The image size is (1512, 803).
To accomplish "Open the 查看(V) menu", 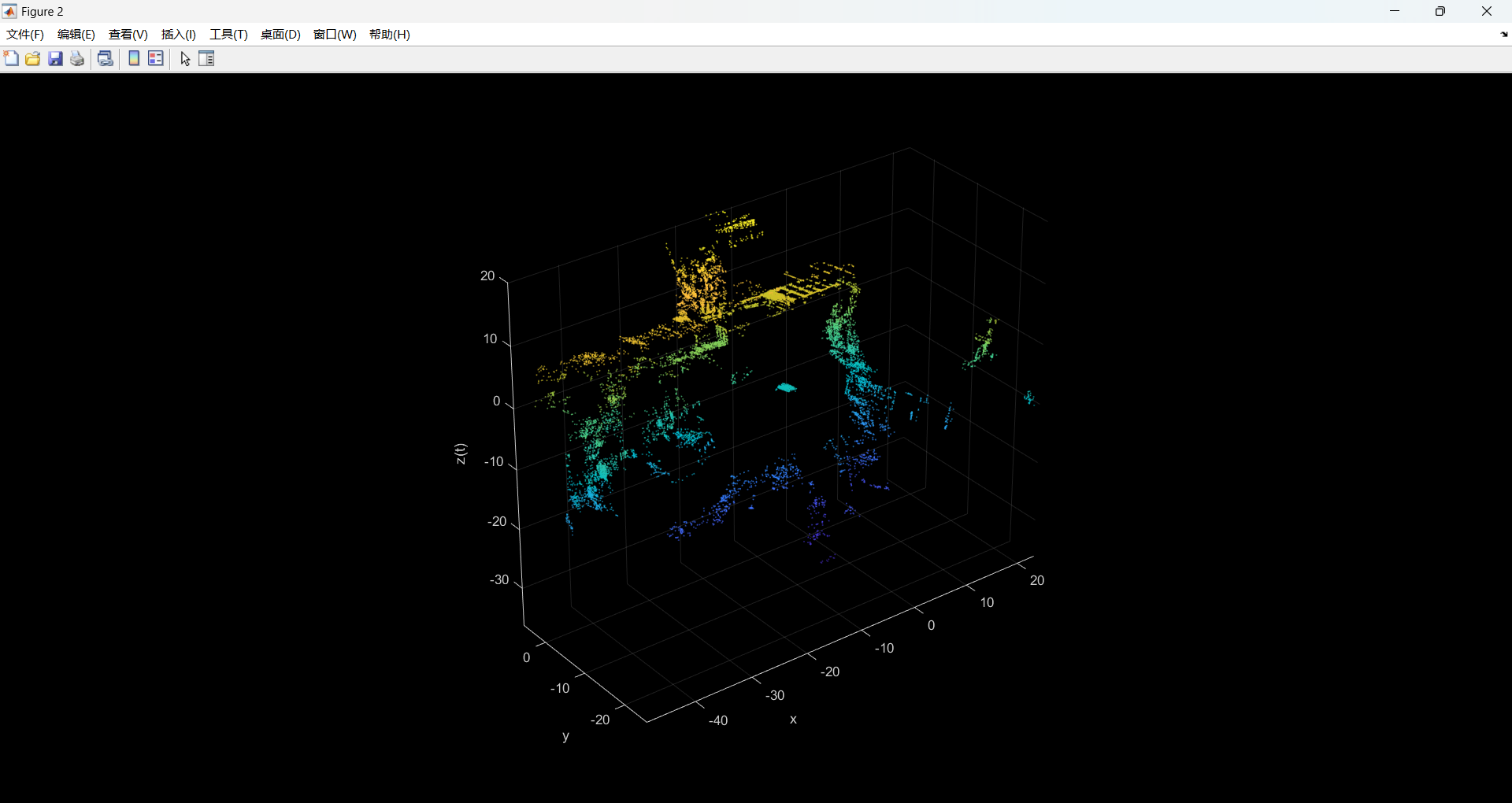I will (x=128, y=35).
